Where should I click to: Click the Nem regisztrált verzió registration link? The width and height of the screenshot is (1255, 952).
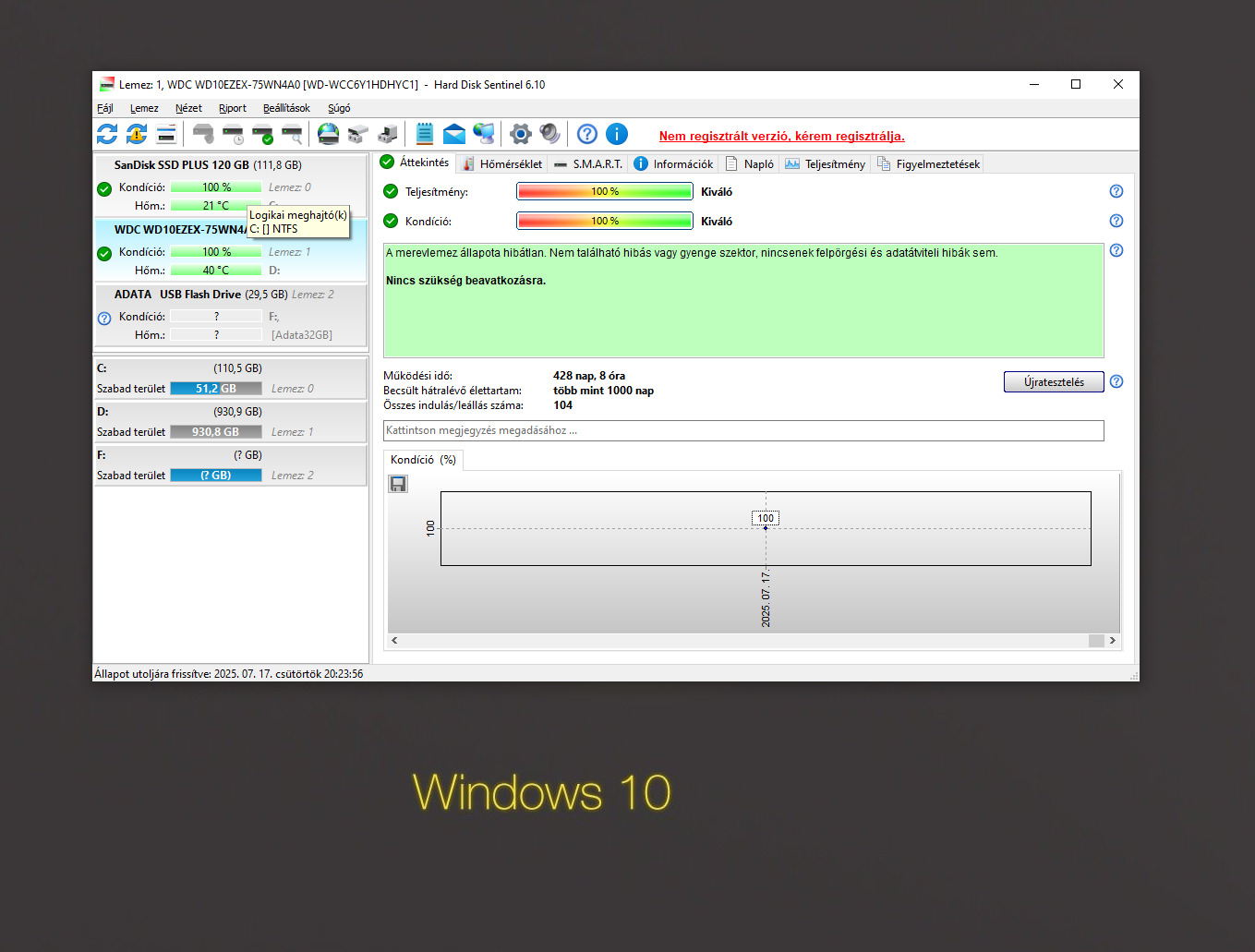tap(782, 136)
